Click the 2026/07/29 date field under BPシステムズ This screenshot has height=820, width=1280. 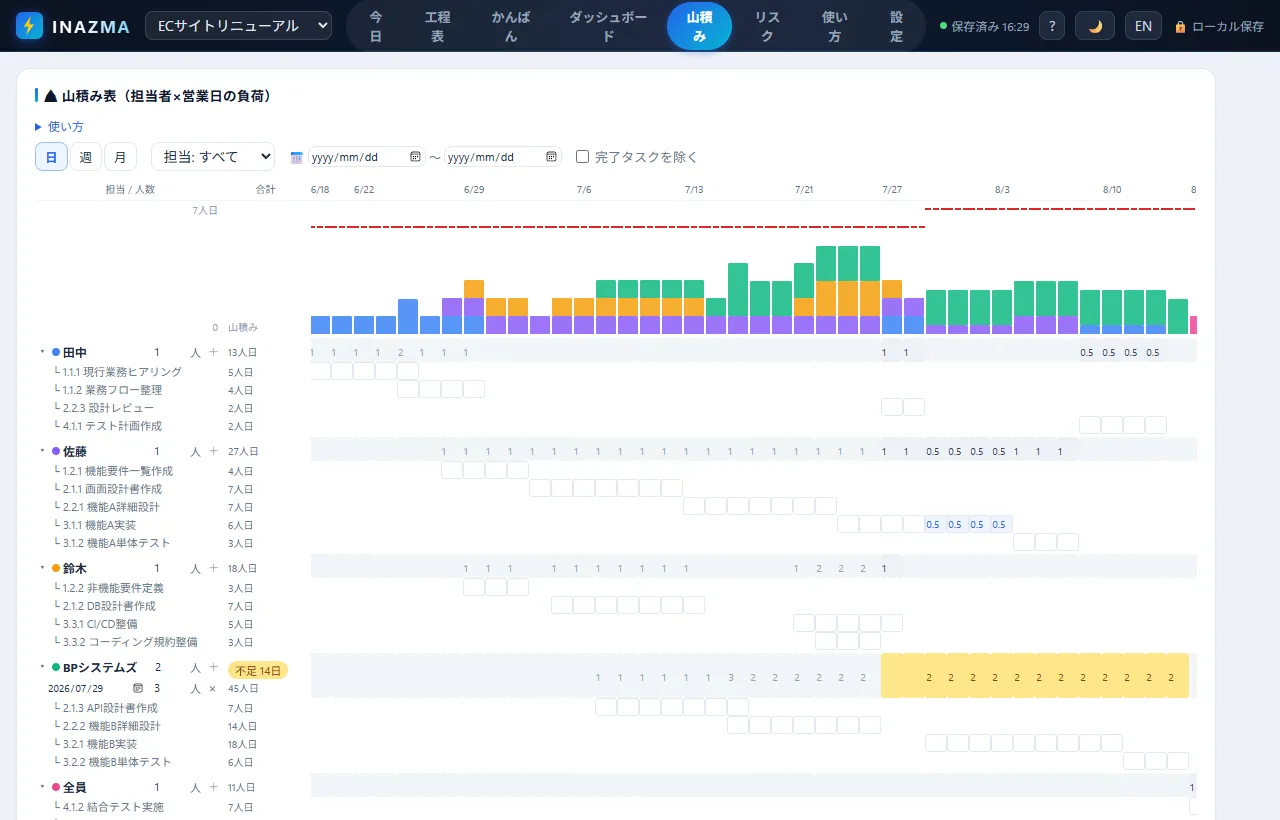[x=97, y=688]
